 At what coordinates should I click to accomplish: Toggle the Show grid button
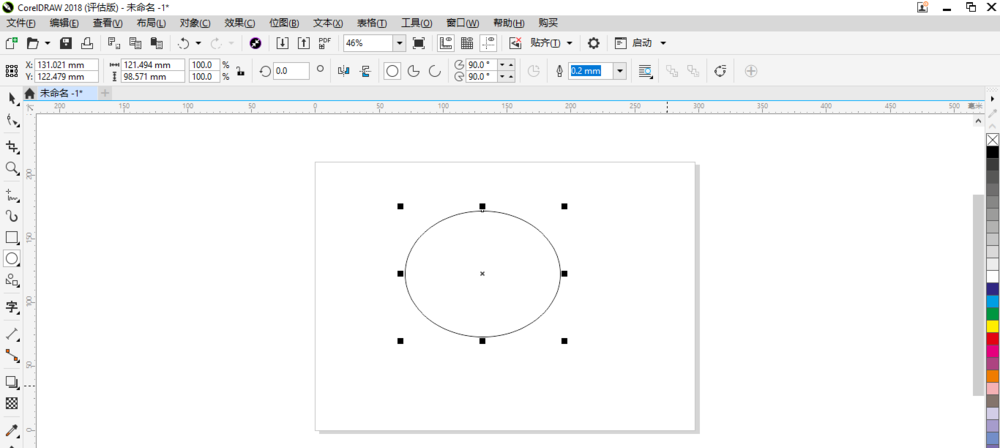[467, 43]
